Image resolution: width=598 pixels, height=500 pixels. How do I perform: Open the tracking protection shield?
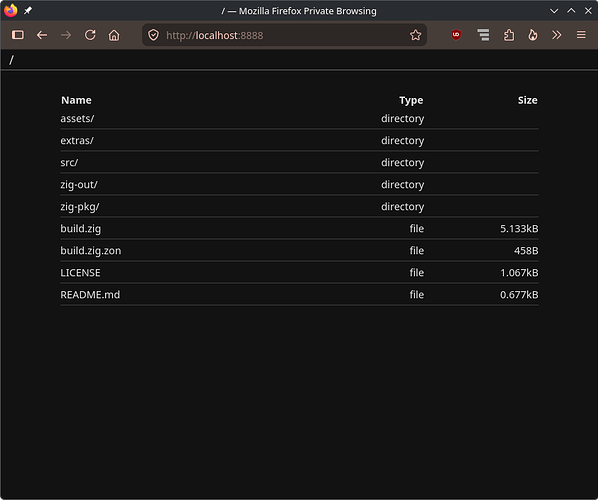tap(153, 35)
